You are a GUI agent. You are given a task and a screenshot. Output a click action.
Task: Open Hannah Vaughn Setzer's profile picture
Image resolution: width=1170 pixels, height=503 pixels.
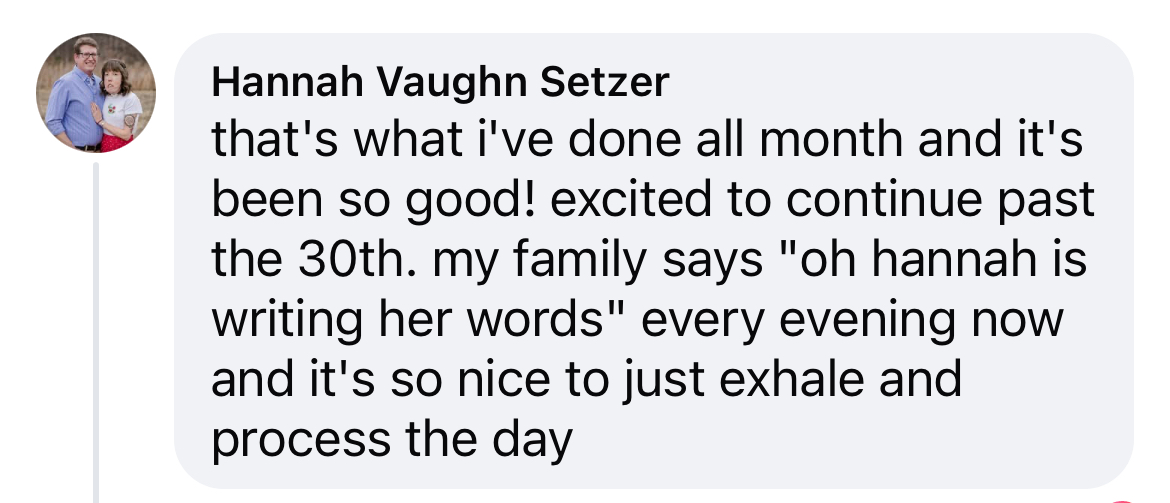pyautogui.click(x=96, y=93)
